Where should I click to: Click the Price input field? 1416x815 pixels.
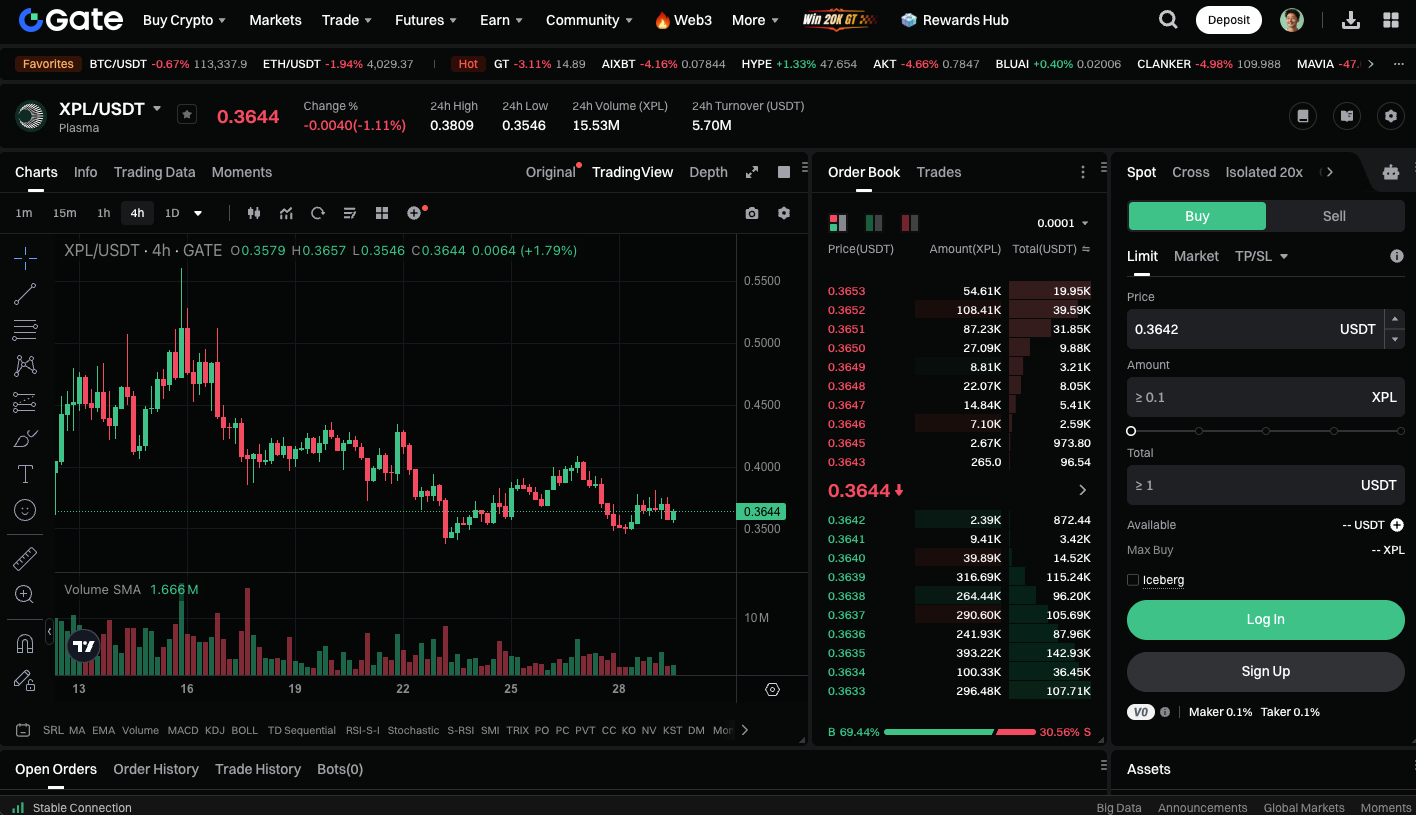coord(1230,329)
